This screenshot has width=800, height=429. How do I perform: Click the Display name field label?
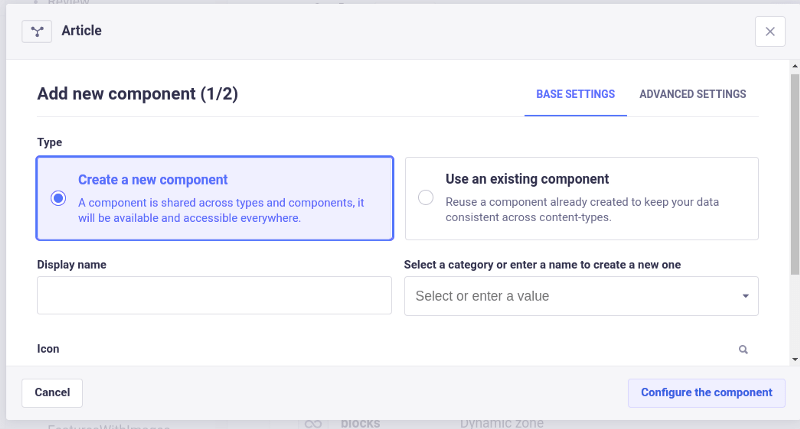72,265
